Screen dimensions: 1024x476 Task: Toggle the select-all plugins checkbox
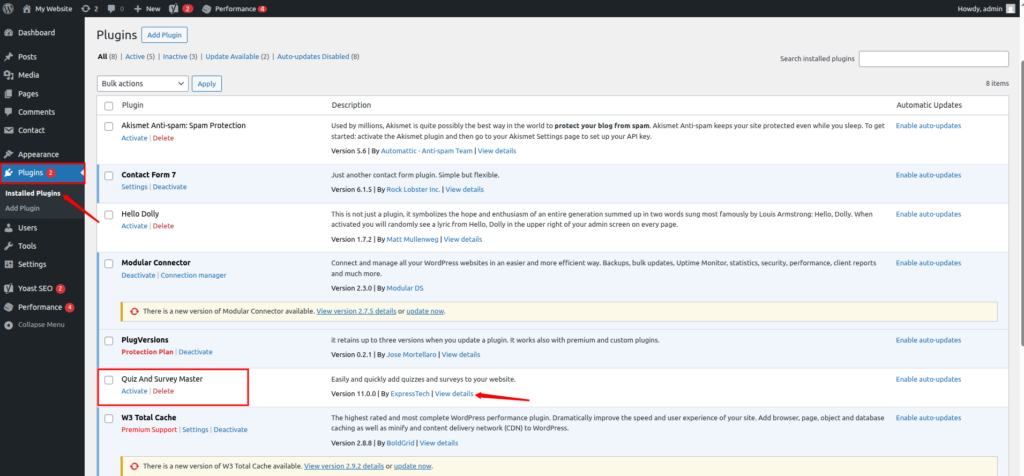109,106
